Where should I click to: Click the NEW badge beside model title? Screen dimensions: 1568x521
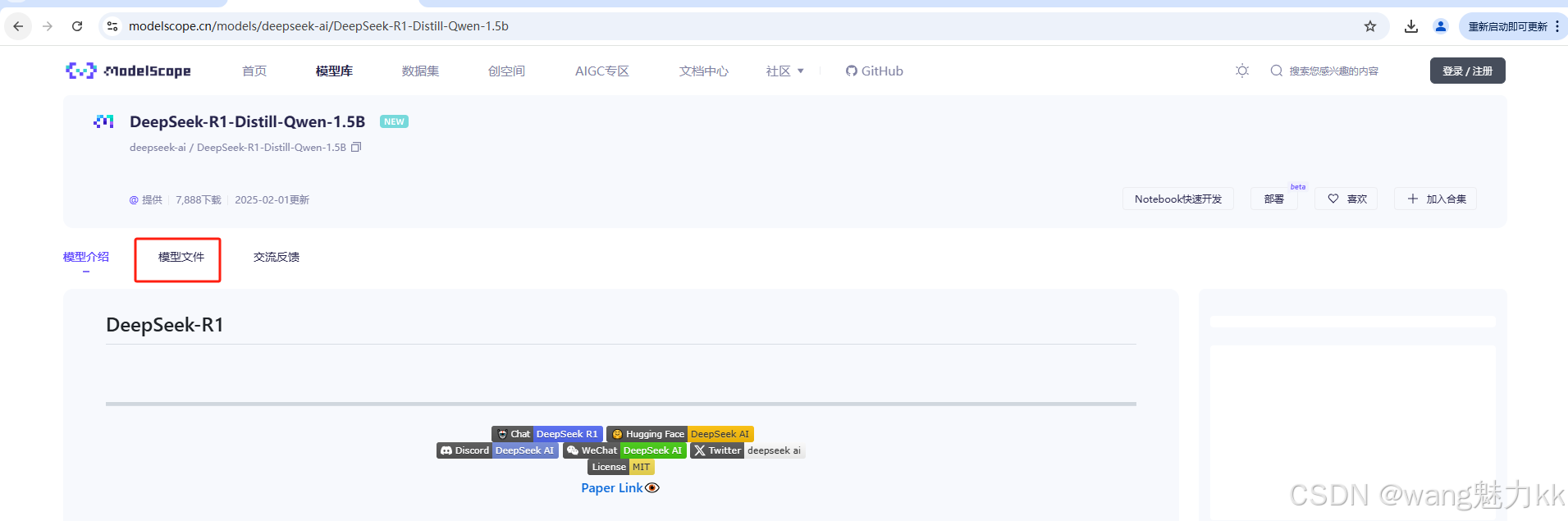click(394, 121)
